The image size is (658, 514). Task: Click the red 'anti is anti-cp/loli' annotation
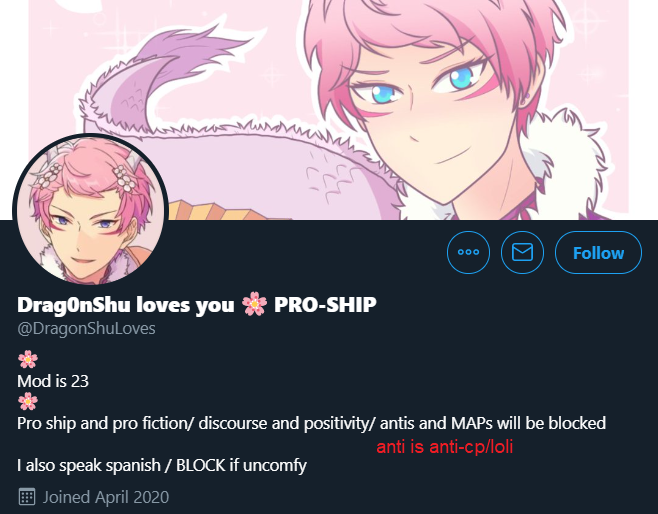(x=445, y=447)
